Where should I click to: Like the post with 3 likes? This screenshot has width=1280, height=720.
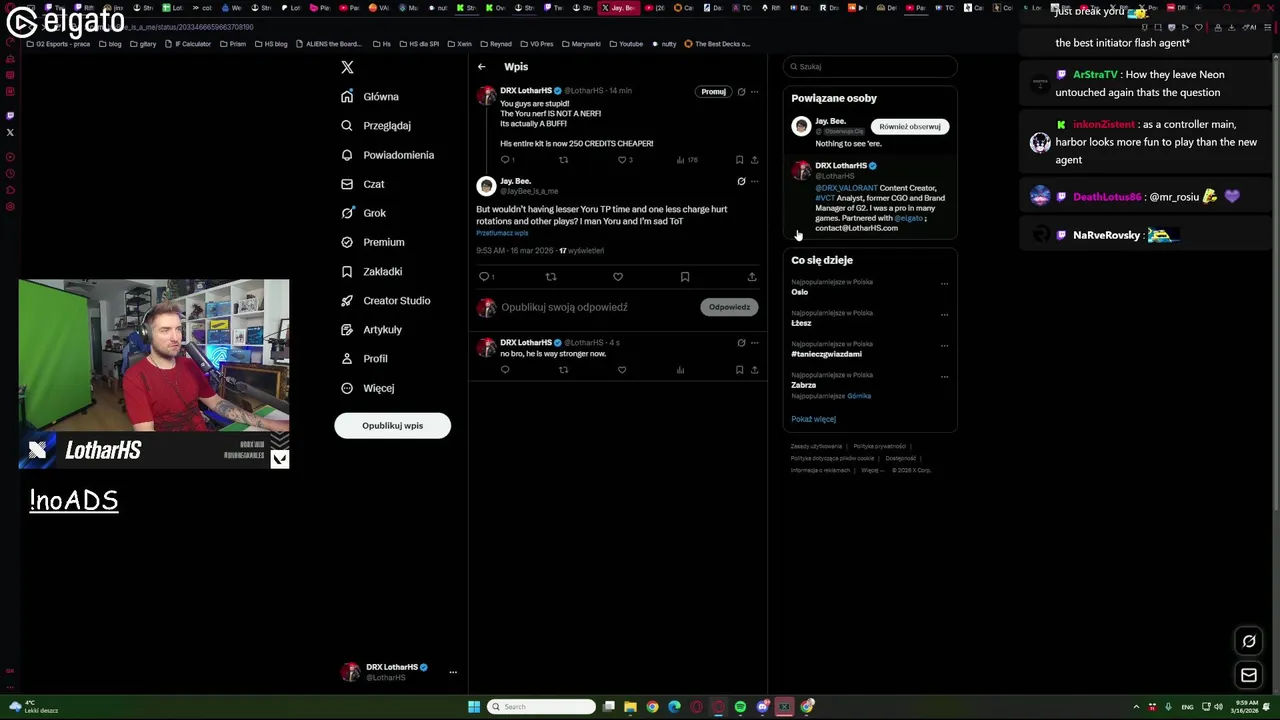click(x=623, y=160)
